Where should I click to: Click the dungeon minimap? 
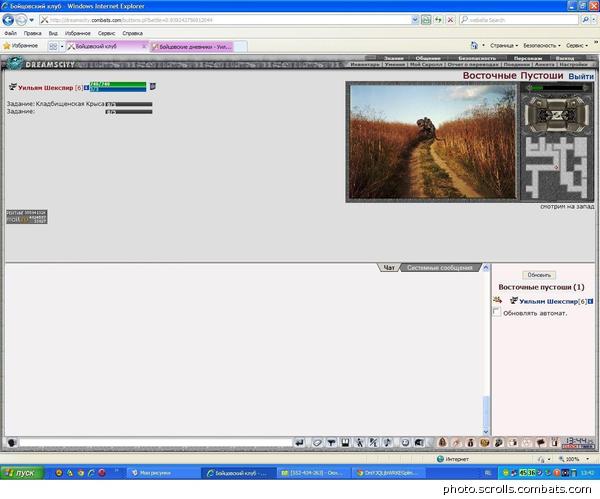[556, 166]
